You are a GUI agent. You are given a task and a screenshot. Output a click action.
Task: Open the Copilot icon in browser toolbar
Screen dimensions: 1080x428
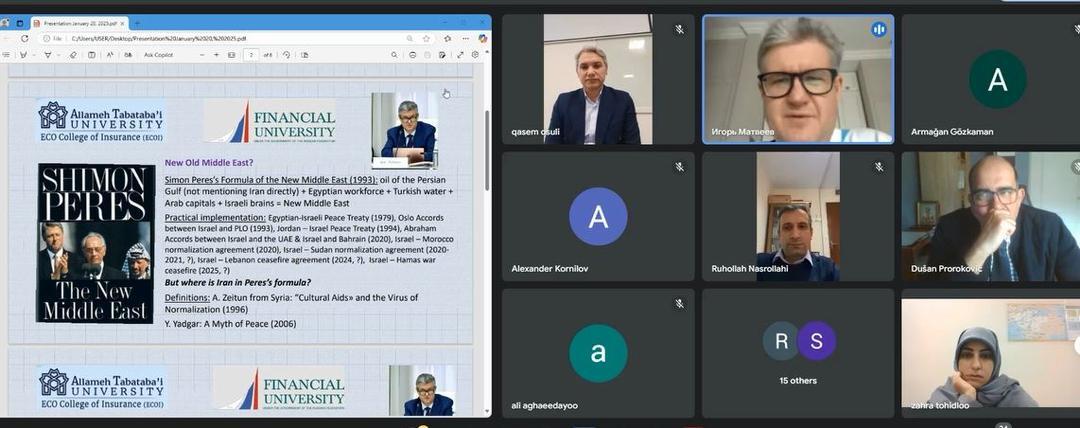pos(483,39)
